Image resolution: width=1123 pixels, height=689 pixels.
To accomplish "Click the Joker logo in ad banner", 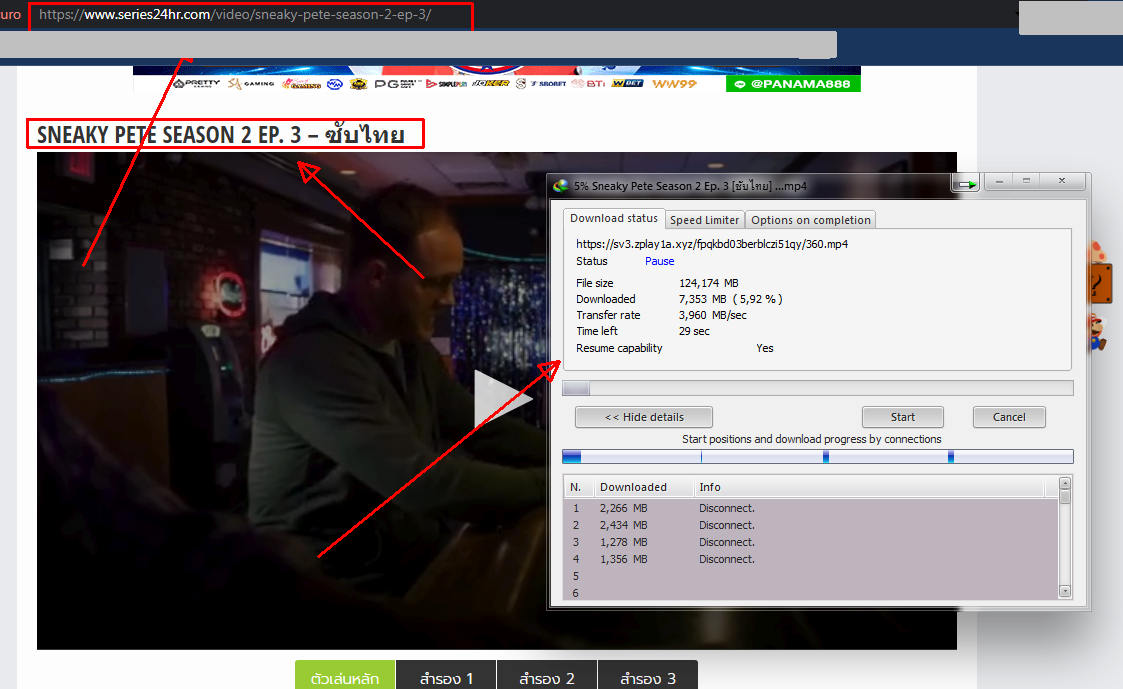I will 491,84.
